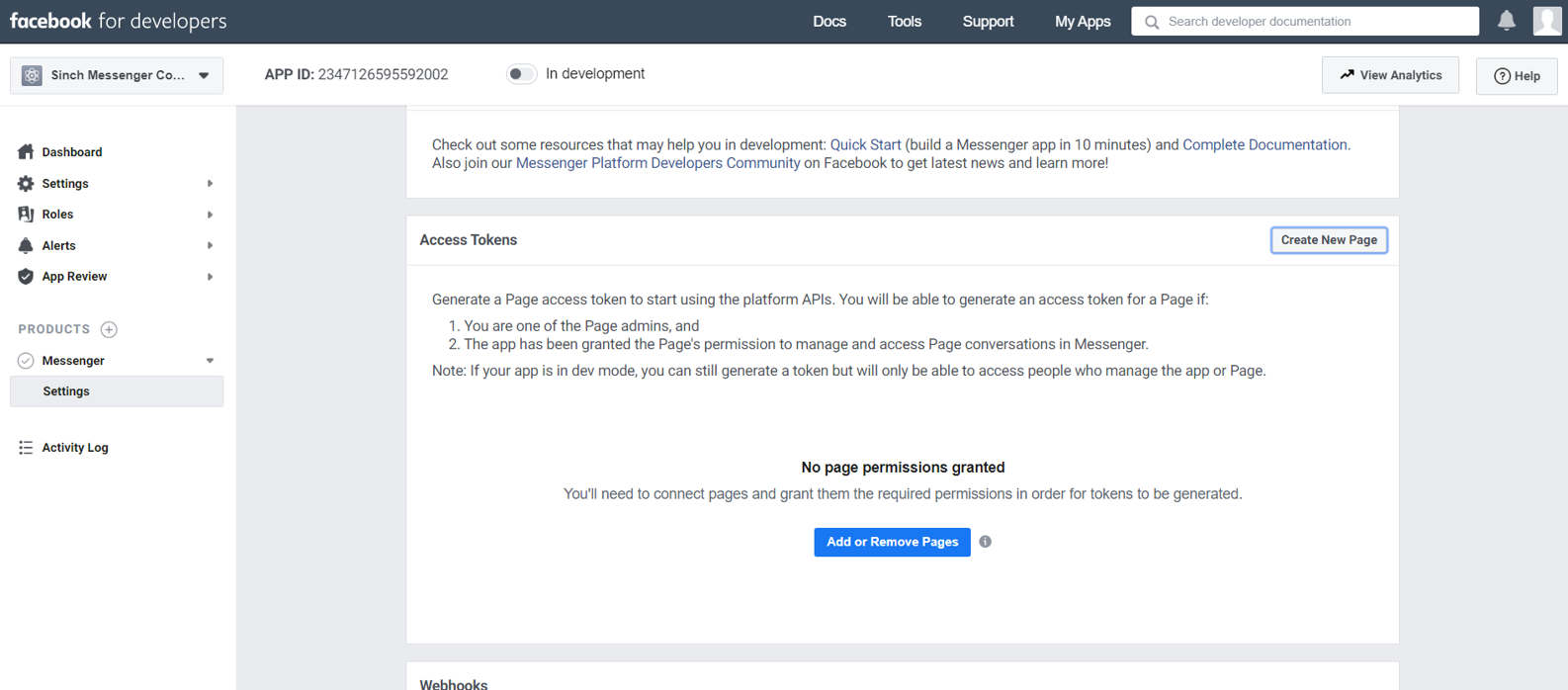Click the App Review shield icon

pyautogui.click(x=26, y=276)
